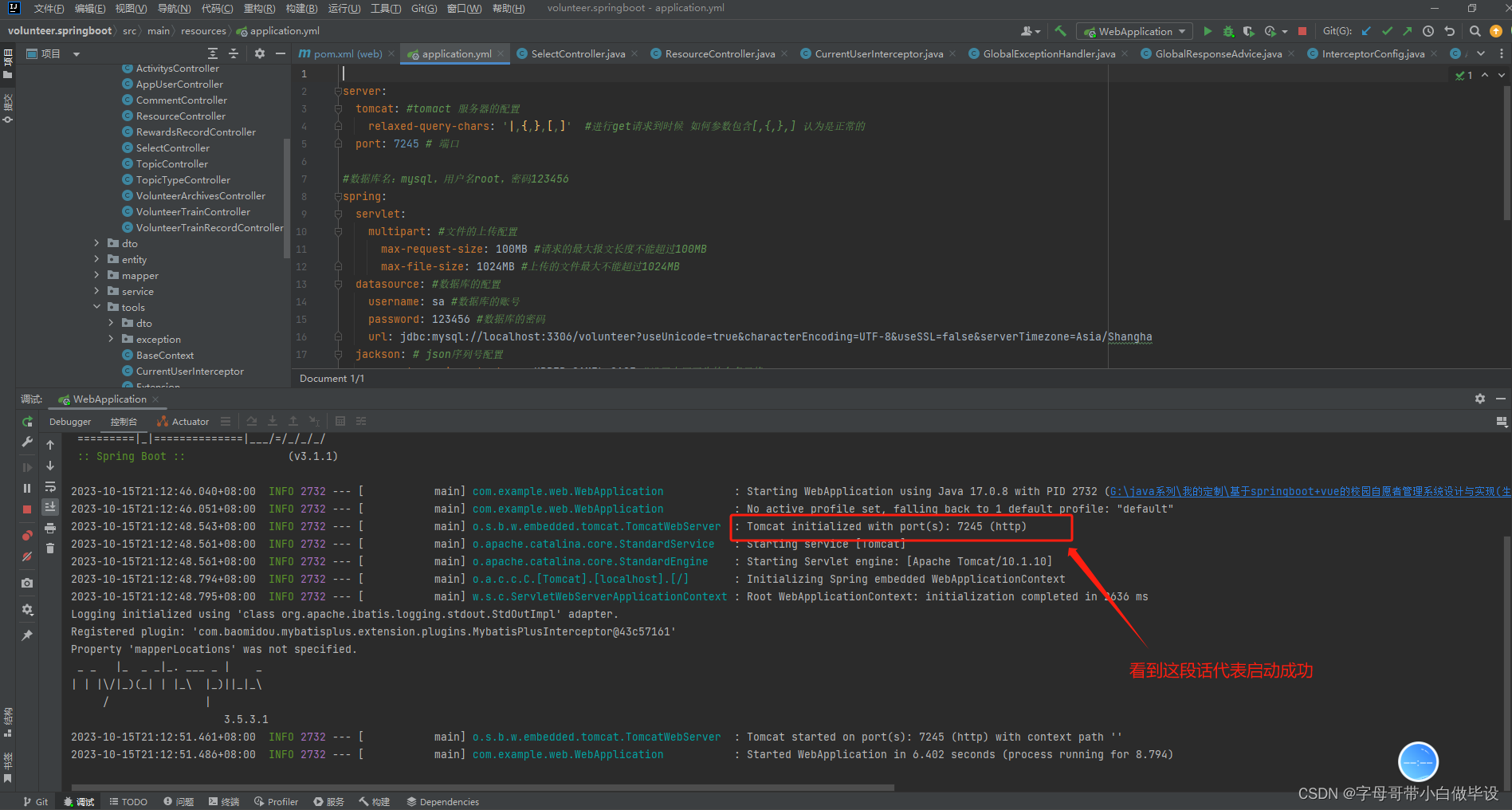The image size is (1512, 810).
Task: Rerun WebApplication in debug panel
Action: coord(27,422)
